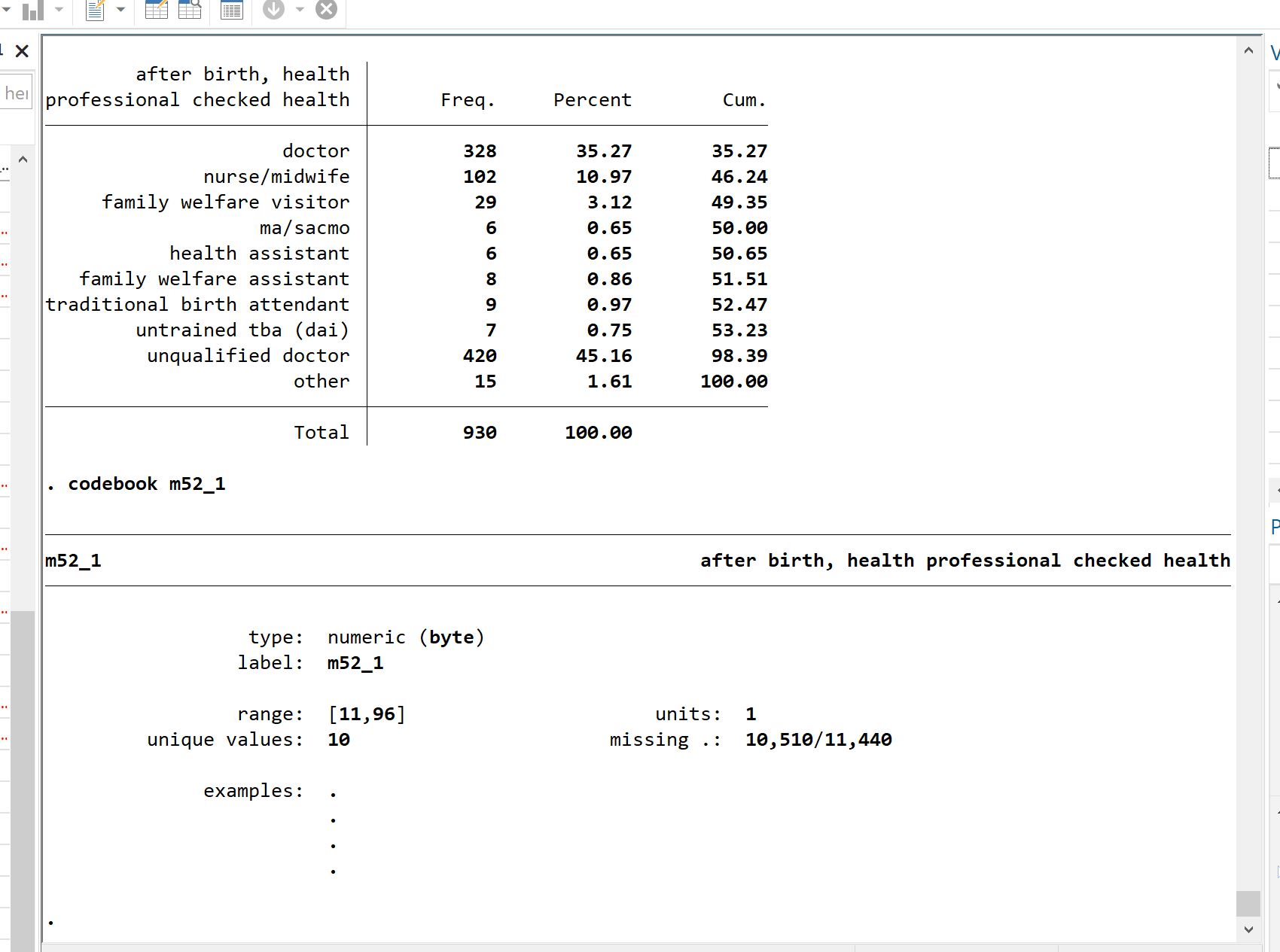Click the 'codebook m52_1' command line
Screen dimensions: 1280x952
coord(146,484)
